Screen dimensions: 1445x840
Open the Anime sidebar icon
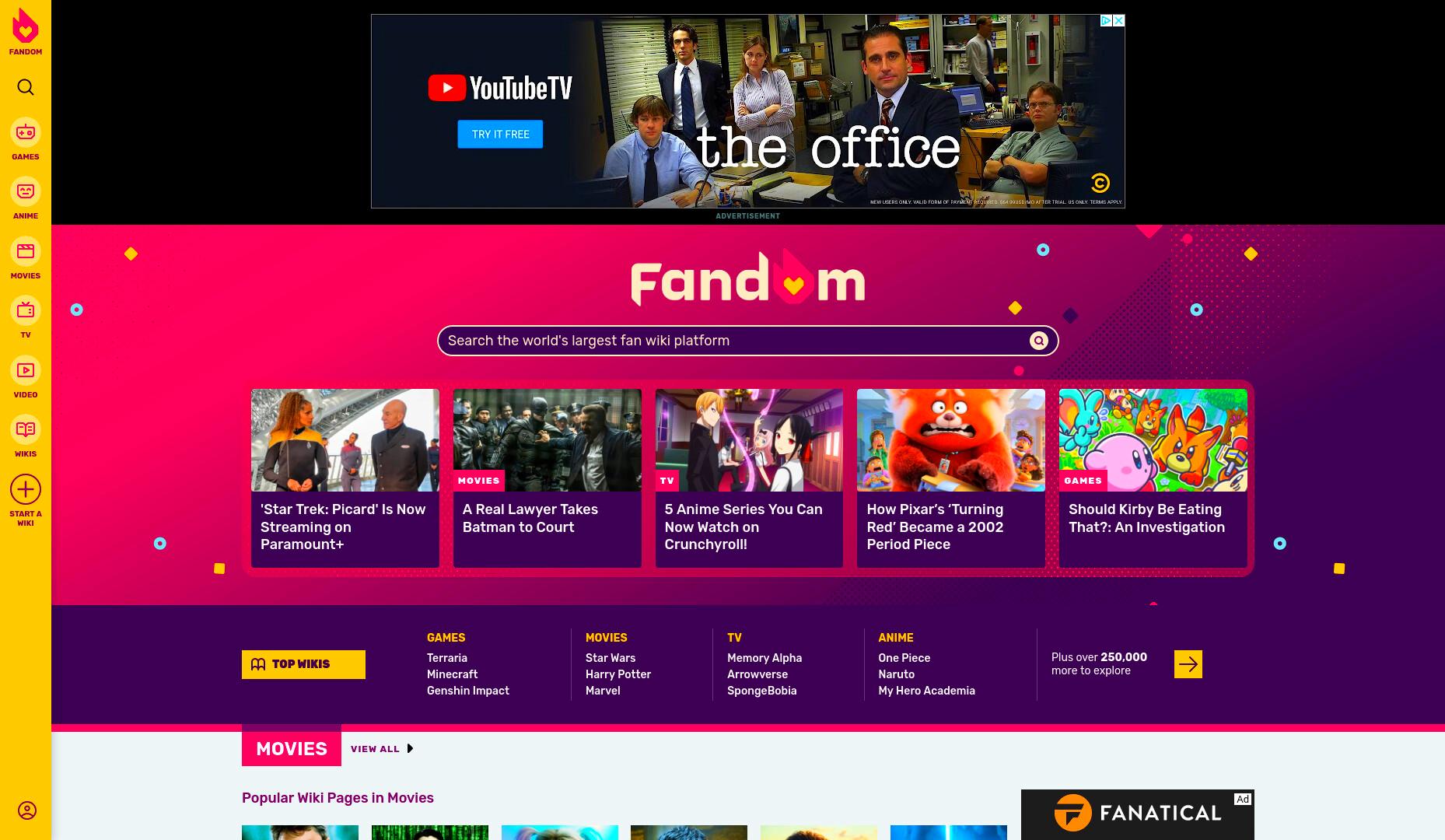pyautogui.click(x=26, y=191)
